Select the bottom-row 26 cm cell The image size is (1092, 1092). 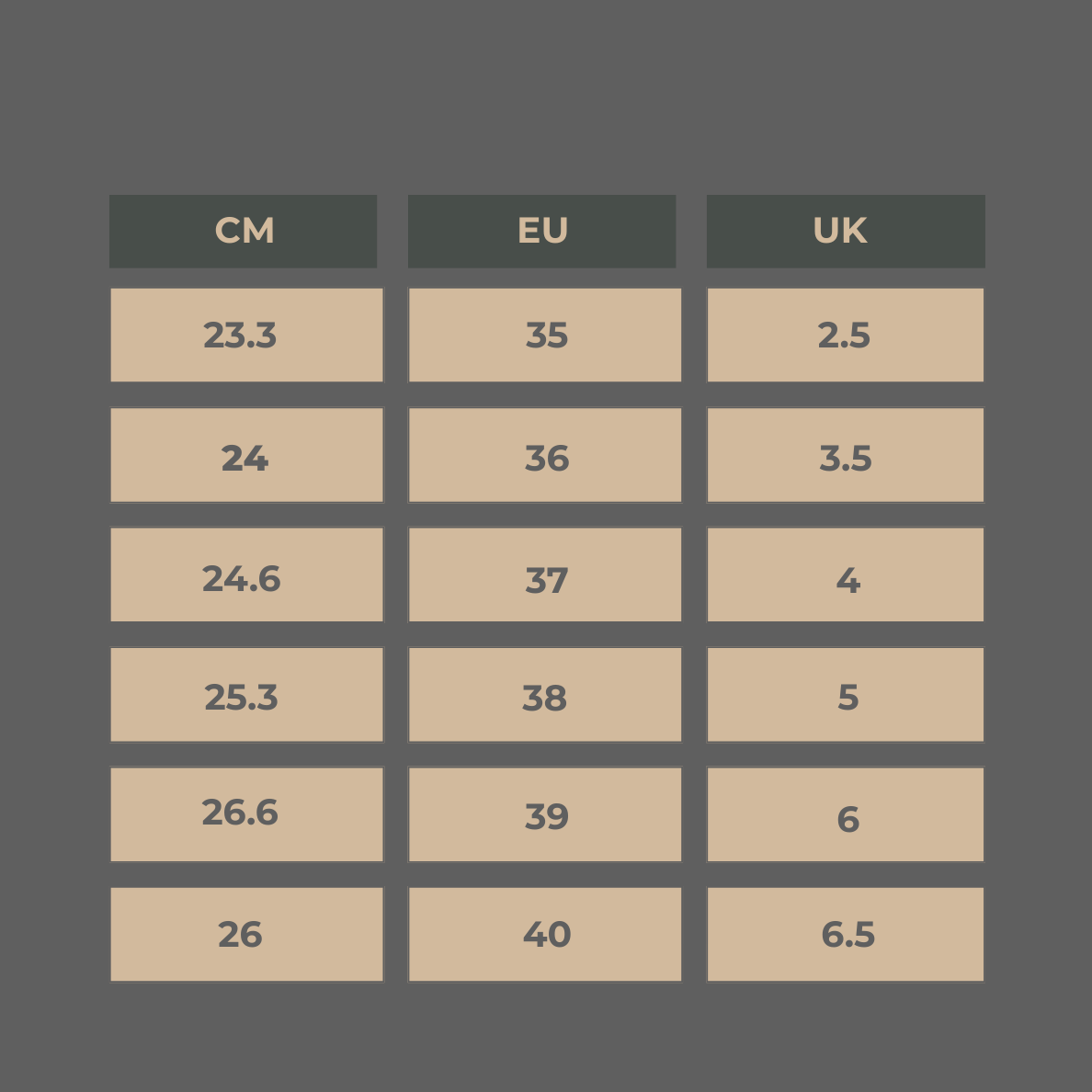(246, 934)
